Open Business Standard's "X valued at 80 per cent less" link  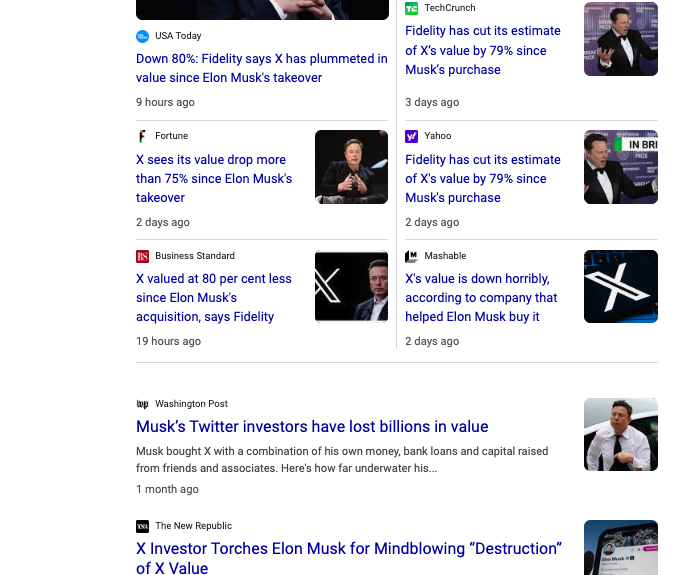coord(214,297)
